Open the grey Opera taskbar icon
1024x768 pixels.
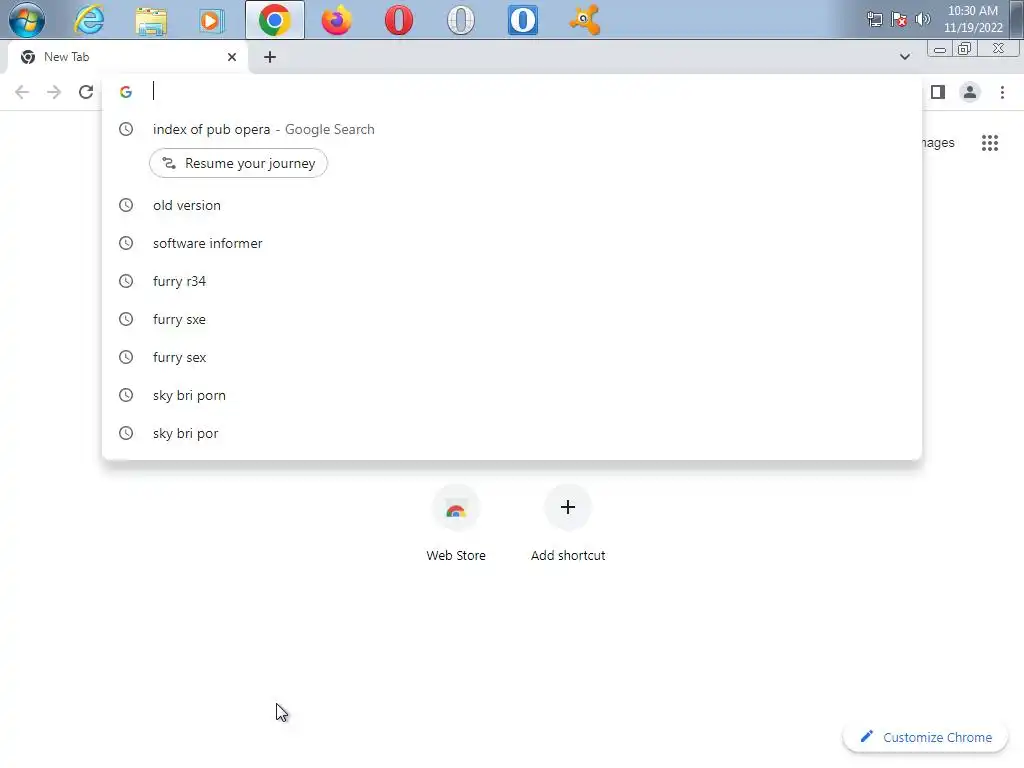pos(460,20)
